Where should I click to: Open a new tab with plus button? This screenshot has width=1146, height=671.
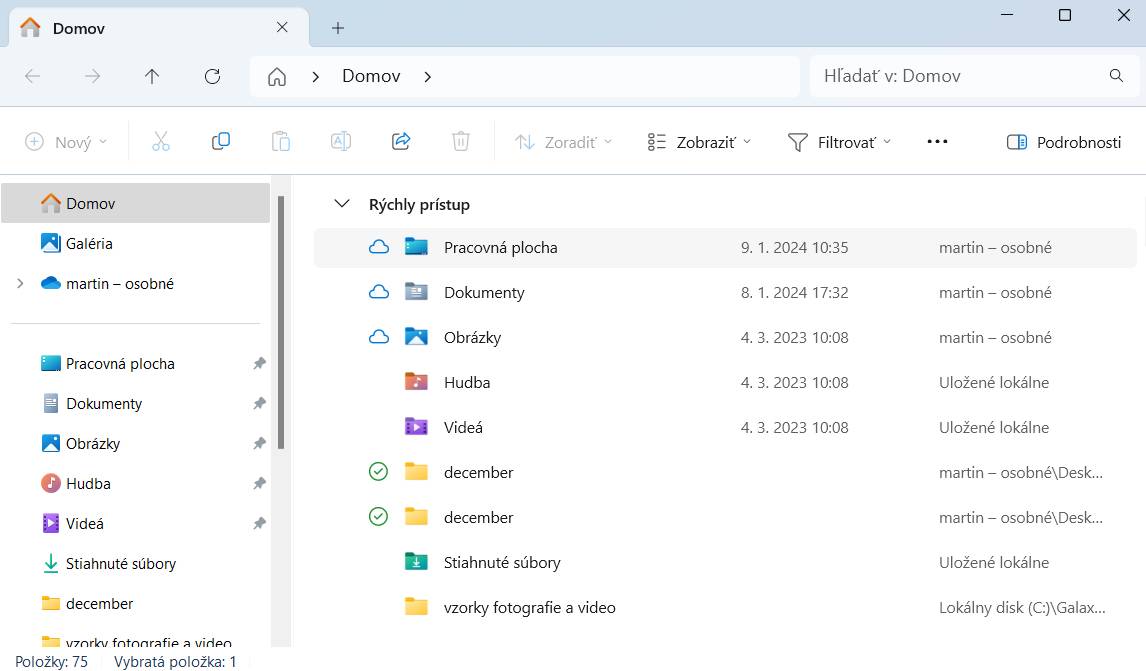click(338, 28)
